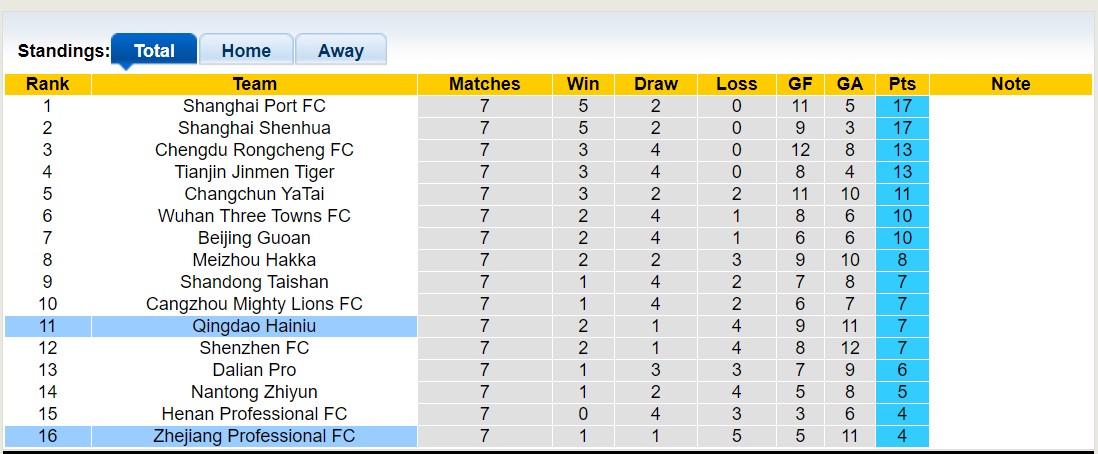Click highlighted Qingdao Hainiu team row
The height and width of the screenshot is (454, 1098).
point(254,326)
